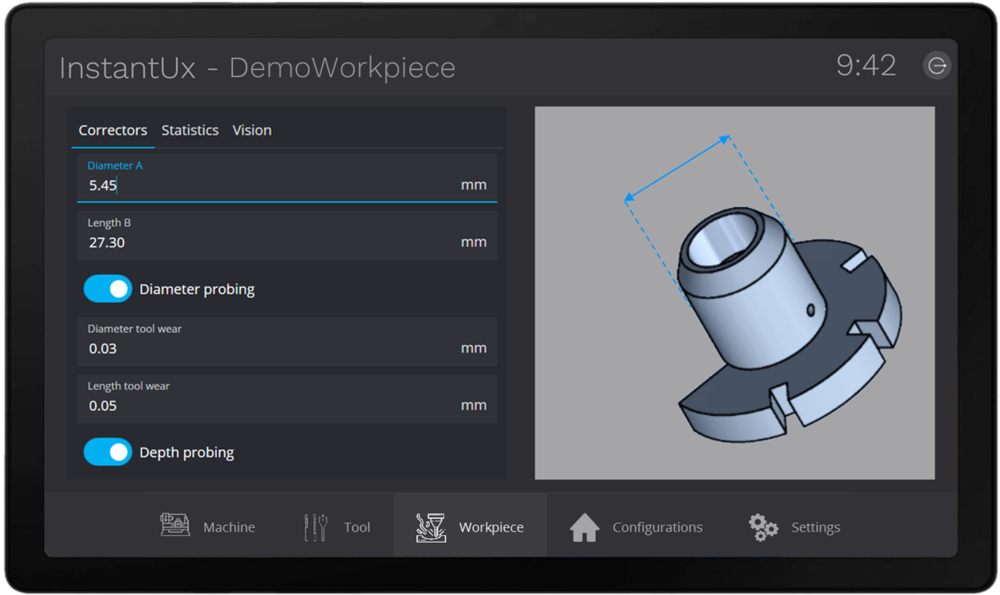1000x595 pixels.
Task: Click the Workpiece milling icon
Action: tap(431, 526)
